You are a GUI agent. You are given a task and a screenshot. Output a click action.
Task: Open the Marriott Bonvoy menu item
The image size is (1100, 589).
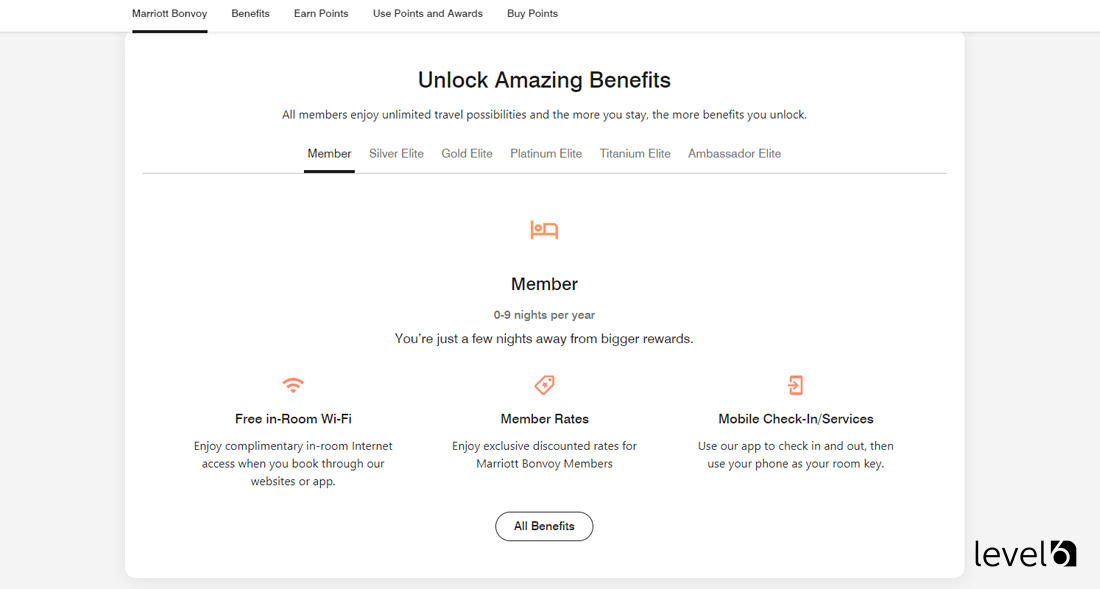(169, 13)
